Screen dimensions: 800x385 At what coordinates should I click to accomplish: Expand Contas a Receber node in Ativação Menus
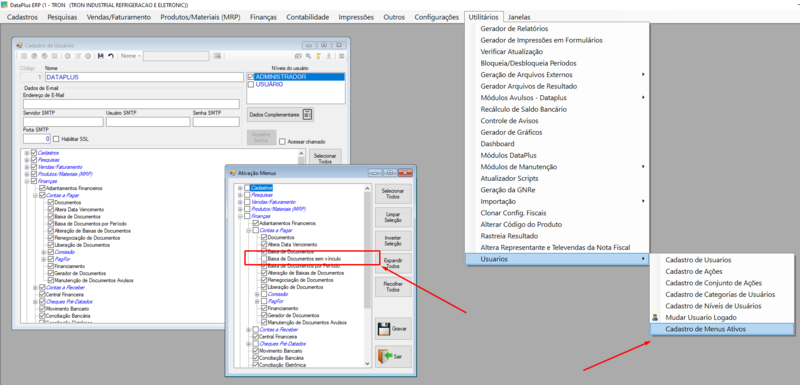pos(248,329)
